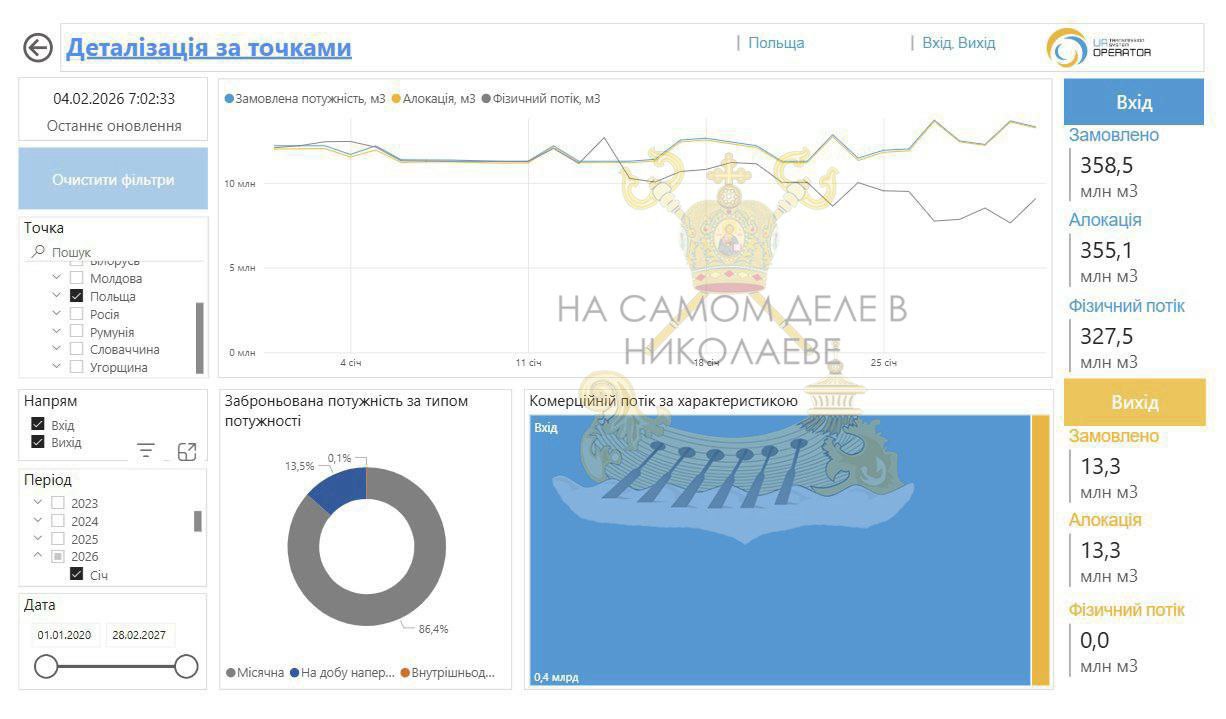The width and height of the screenshot is (1226, 719).
Task: Click the search magnifier icon in Точка
Action: [38, 252]
